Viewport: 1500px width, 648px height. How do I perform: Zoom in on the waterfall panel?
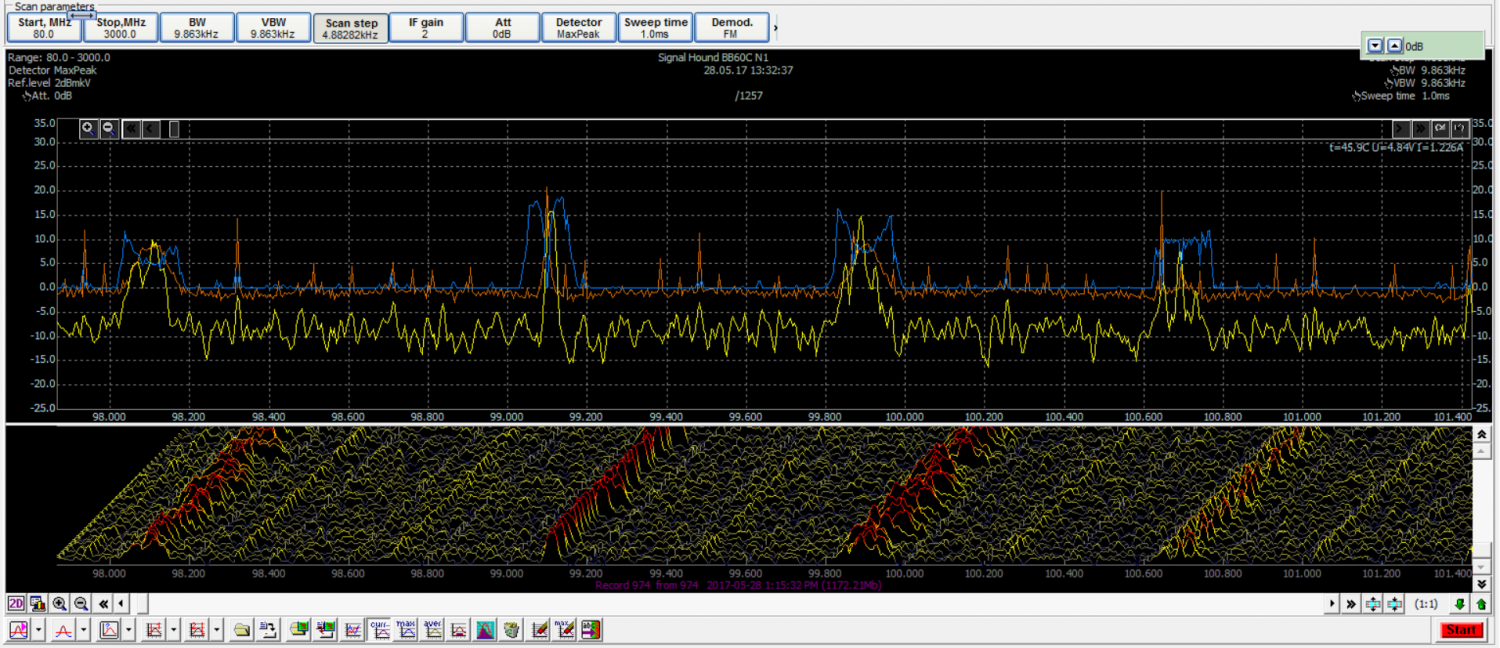coord(60,604)
